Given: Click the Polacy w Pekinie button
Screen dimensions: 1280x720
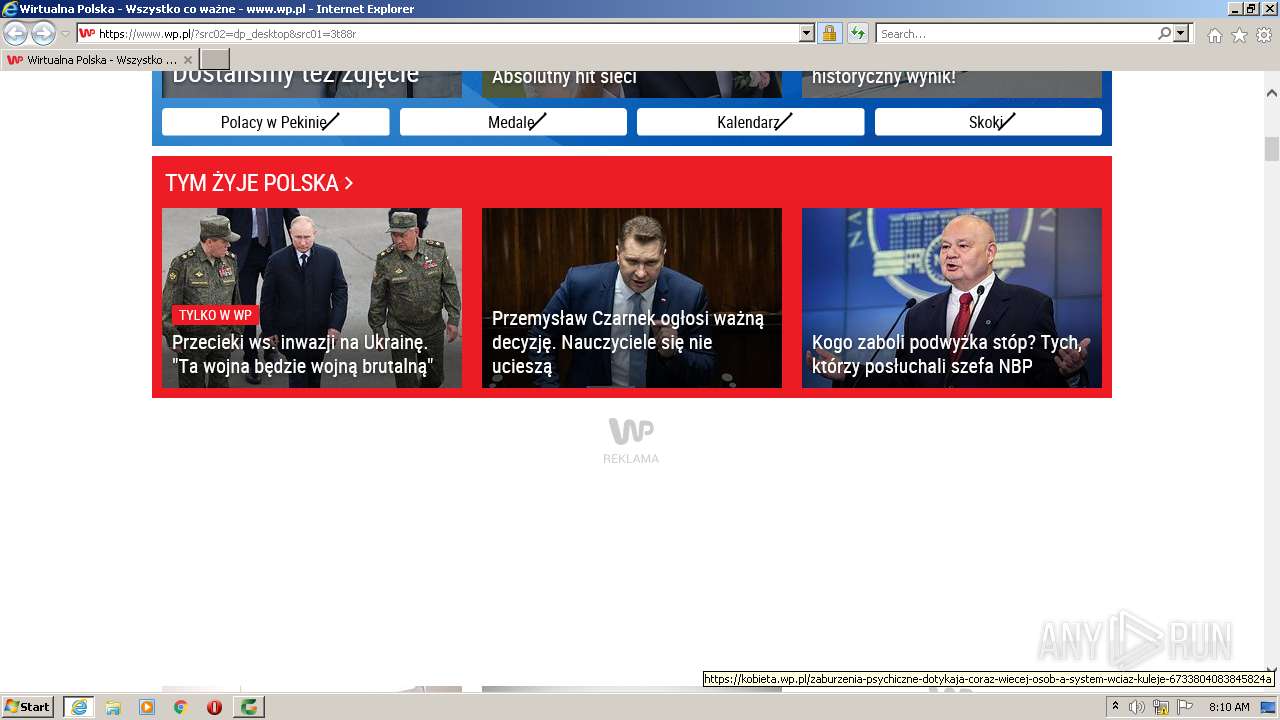Looking at the screenshot, I should point(276,122).
